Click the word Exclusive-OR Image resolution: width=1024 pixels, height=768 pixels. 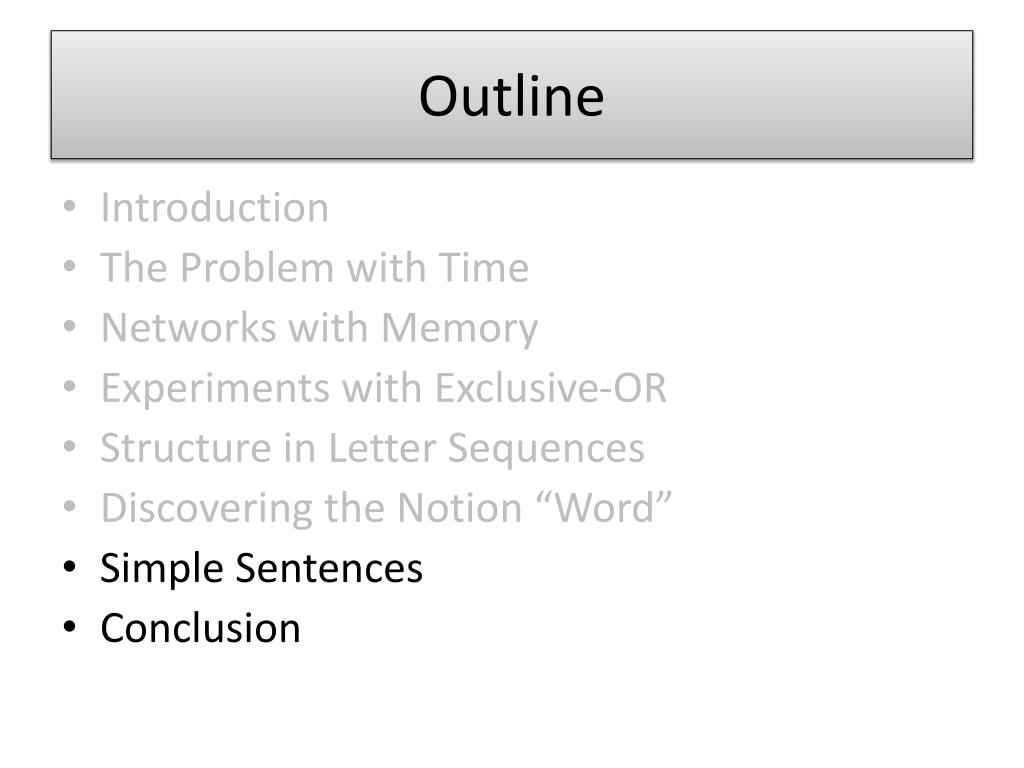pyautogui.click(x=551, y=388)
